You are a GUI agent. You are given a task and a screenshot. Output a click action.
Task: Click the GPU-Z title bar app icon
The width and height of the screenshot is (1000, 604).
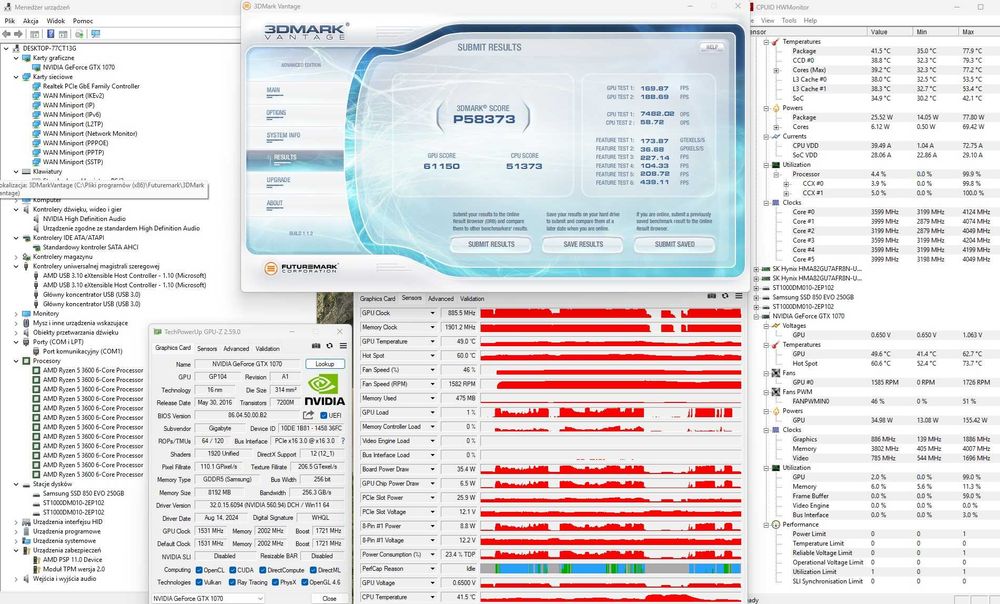coord(158,332)
